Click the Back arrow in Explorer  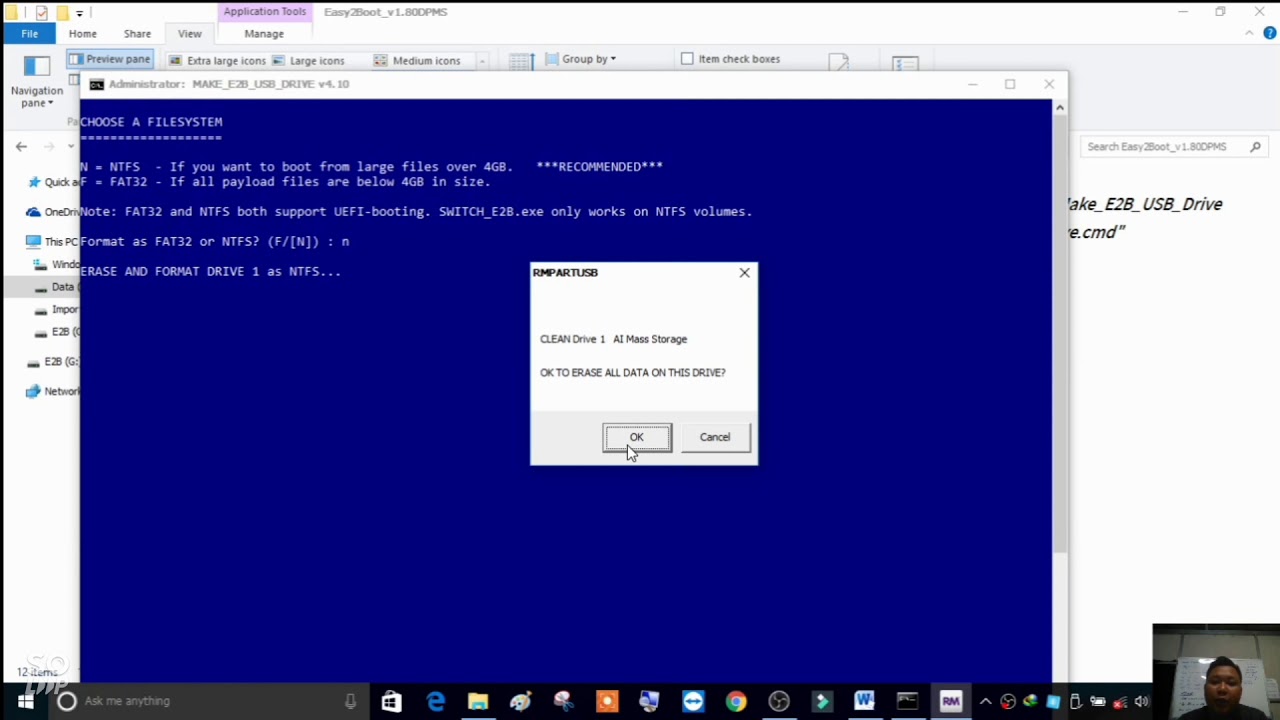(21, 146)
